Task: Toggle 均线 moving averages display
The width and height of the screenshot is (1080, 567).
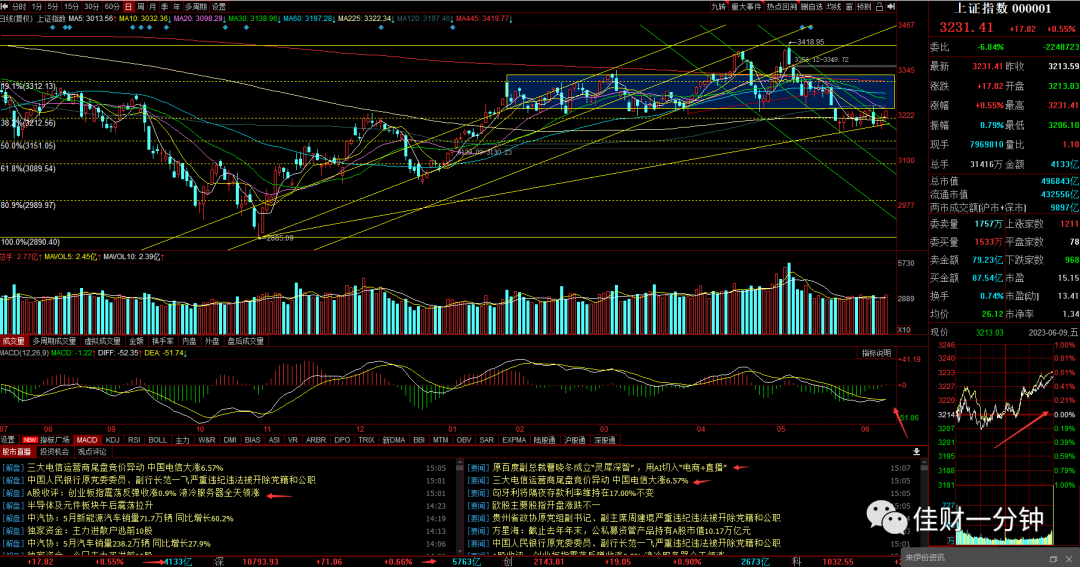Action: (x=834, y=6)
